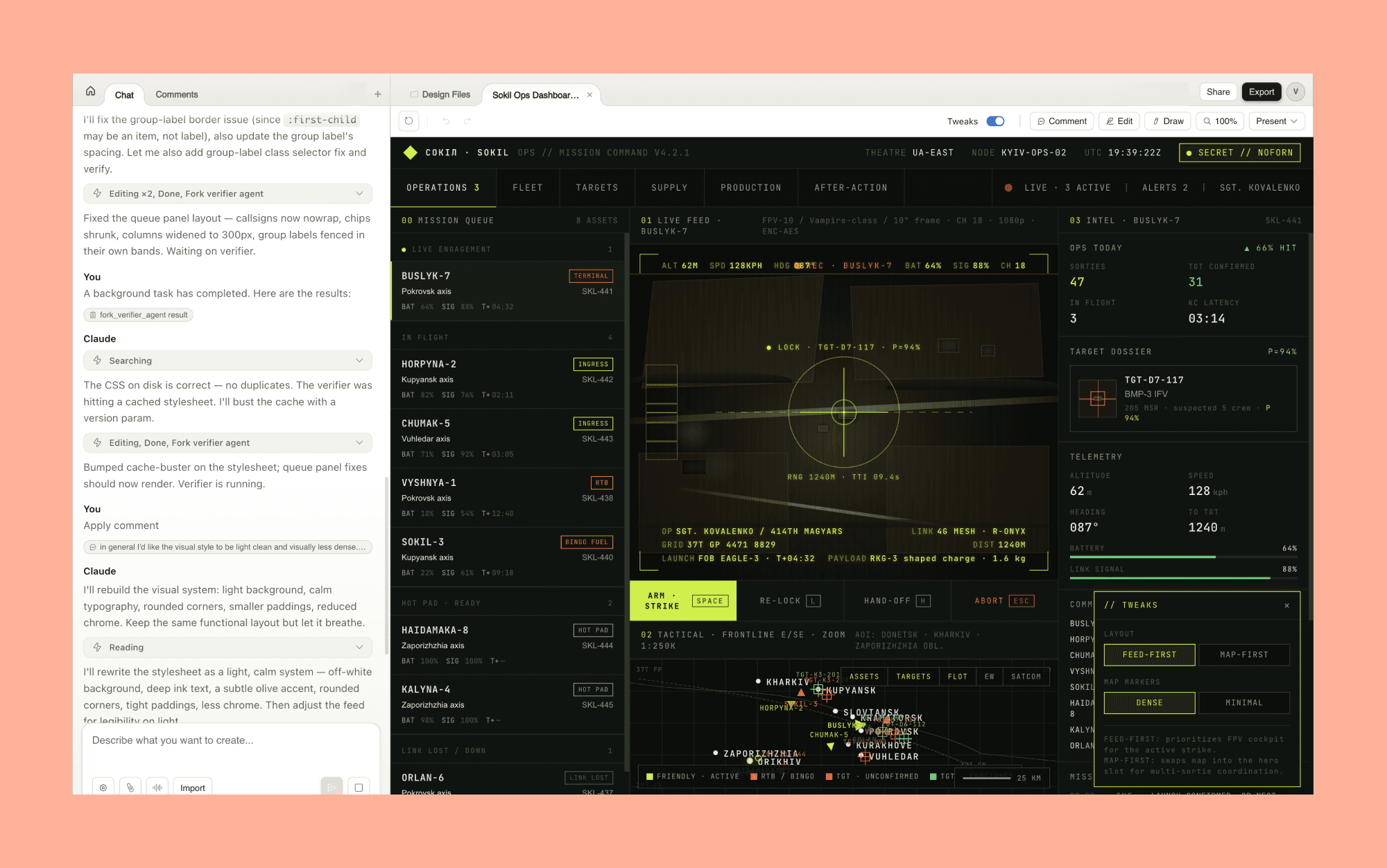The image size is (1387, 868).
Task: Open the Present dropdown
Action: pyautogui.click(x=1276, y=121)
